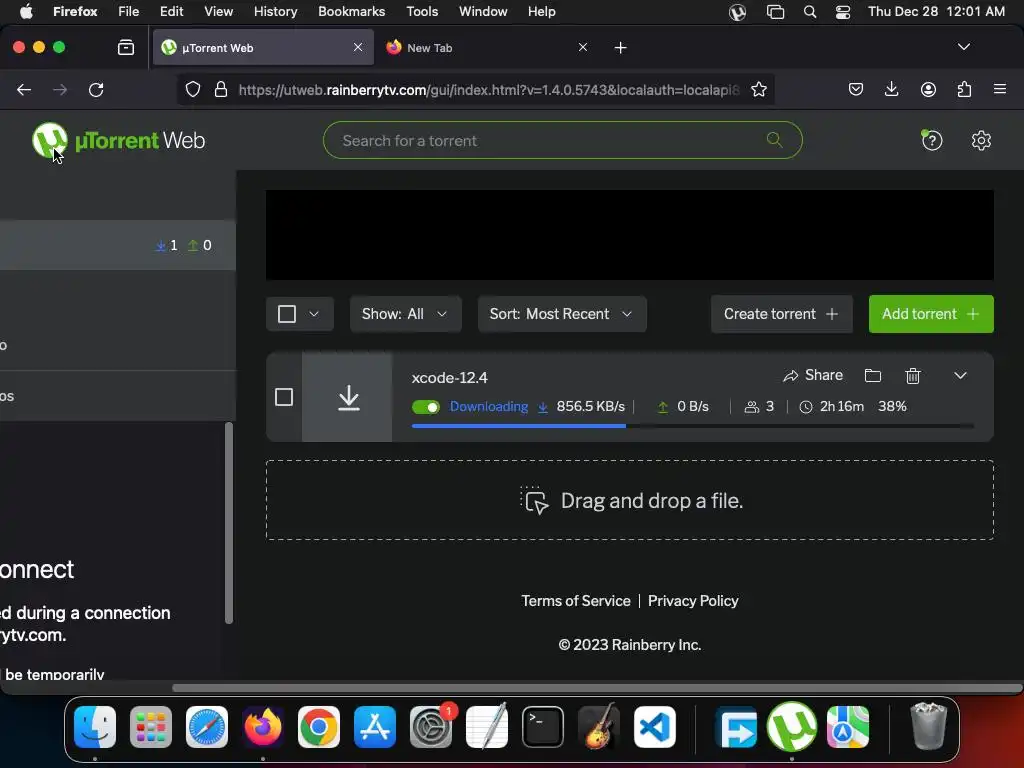
Task: Expand xcode-12.4 torrent details chevron
Action: point(960,376)
